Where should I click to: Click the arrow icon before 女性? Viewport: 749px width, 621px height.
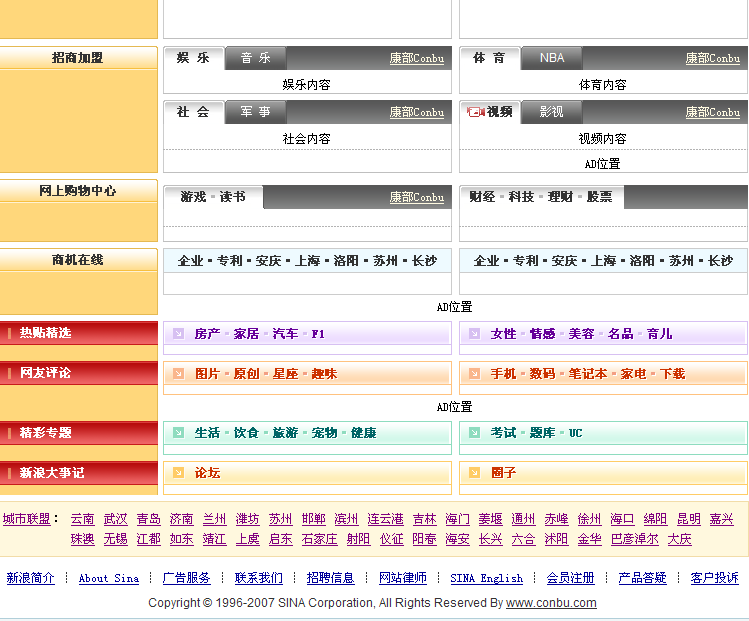(474, 333)
